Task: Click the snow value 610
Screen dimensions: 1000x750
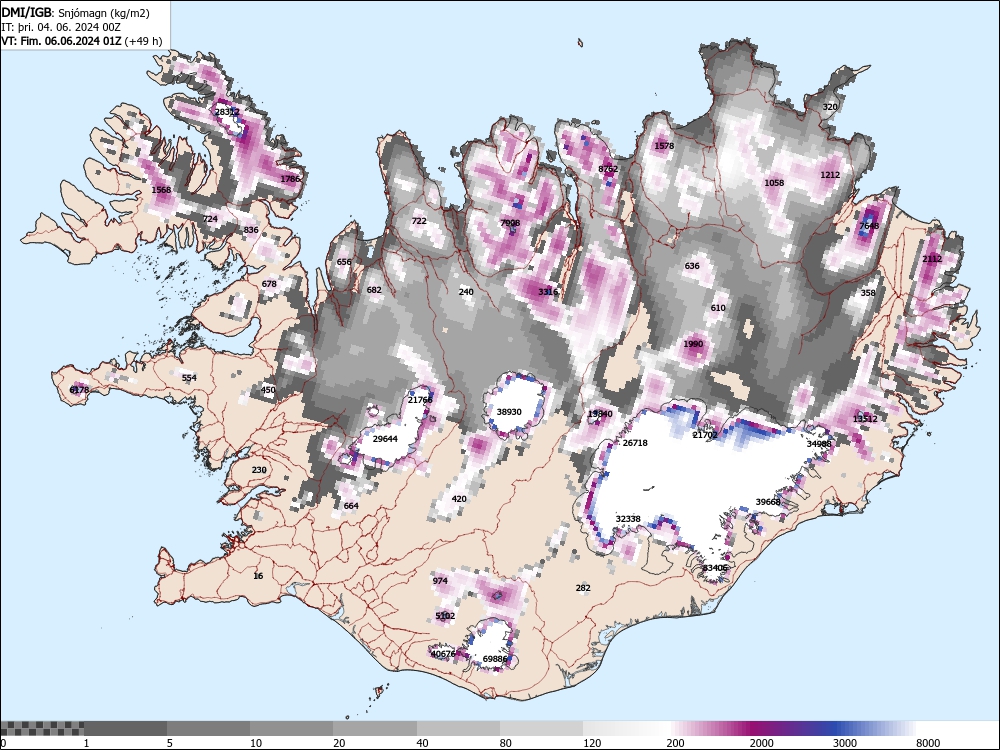Action: pos(718,308)
